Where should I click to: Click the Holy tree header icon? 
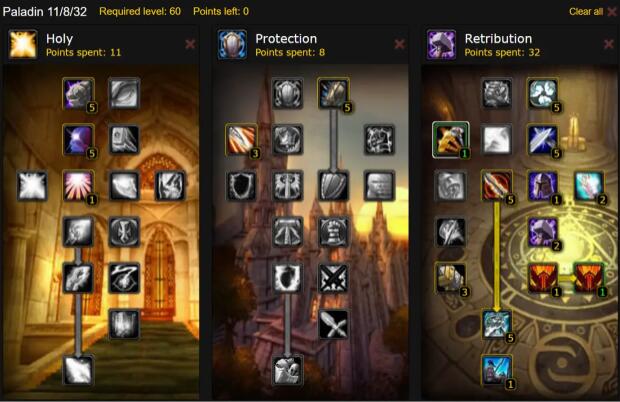23,44
